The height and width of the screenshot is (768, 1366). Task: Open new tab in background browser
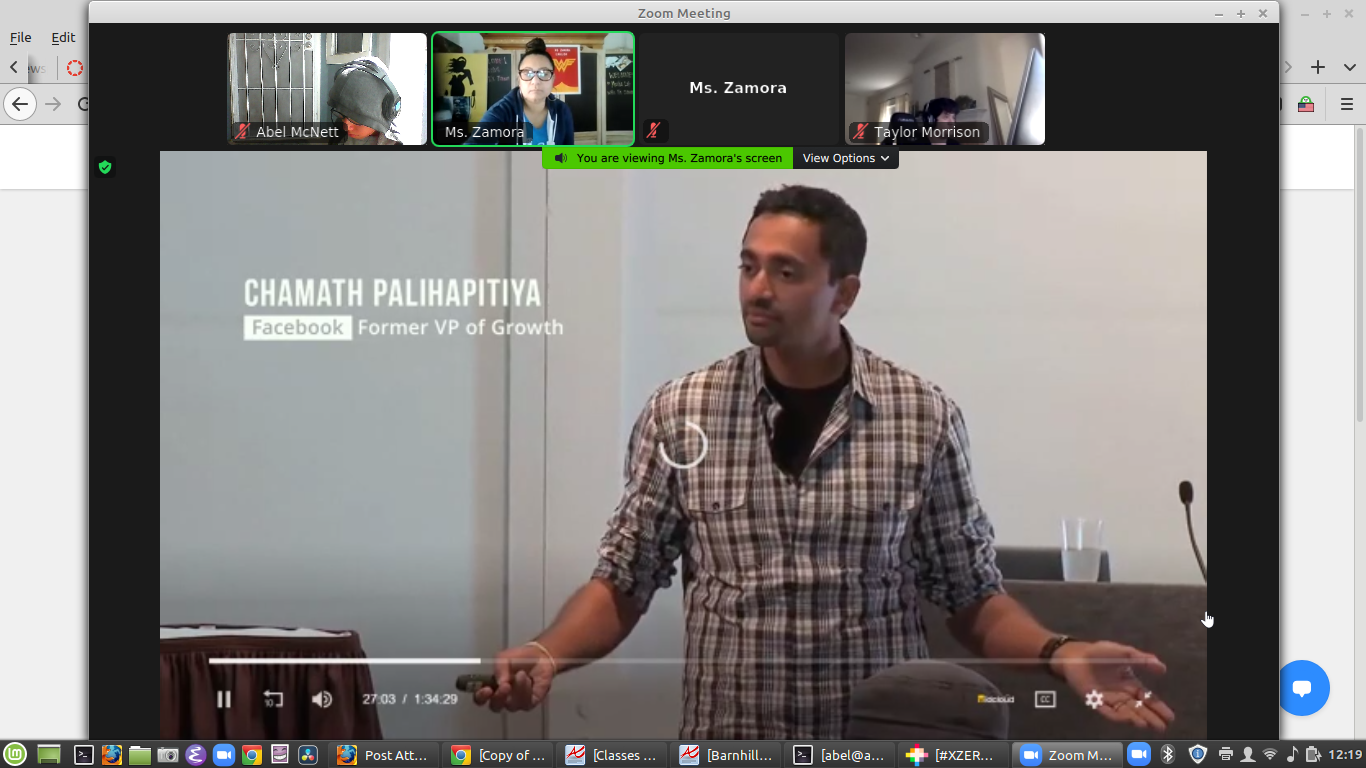(1318, 67)
